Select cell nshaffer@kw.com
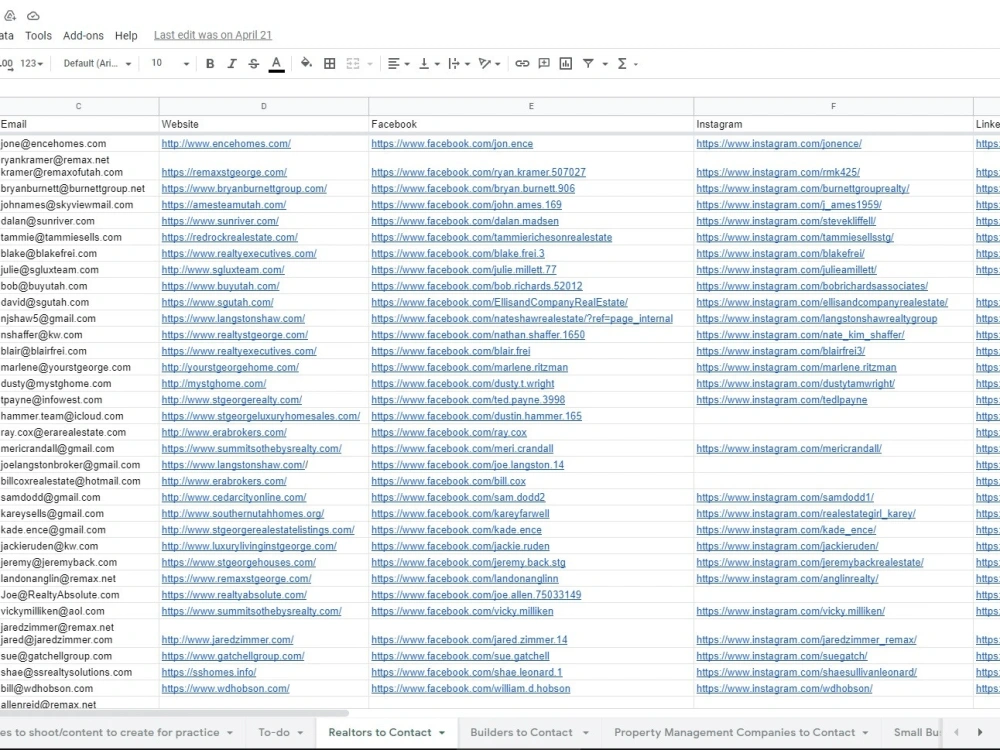The image size is (1000, 750). pyautogui.click(x=79, y=335)
